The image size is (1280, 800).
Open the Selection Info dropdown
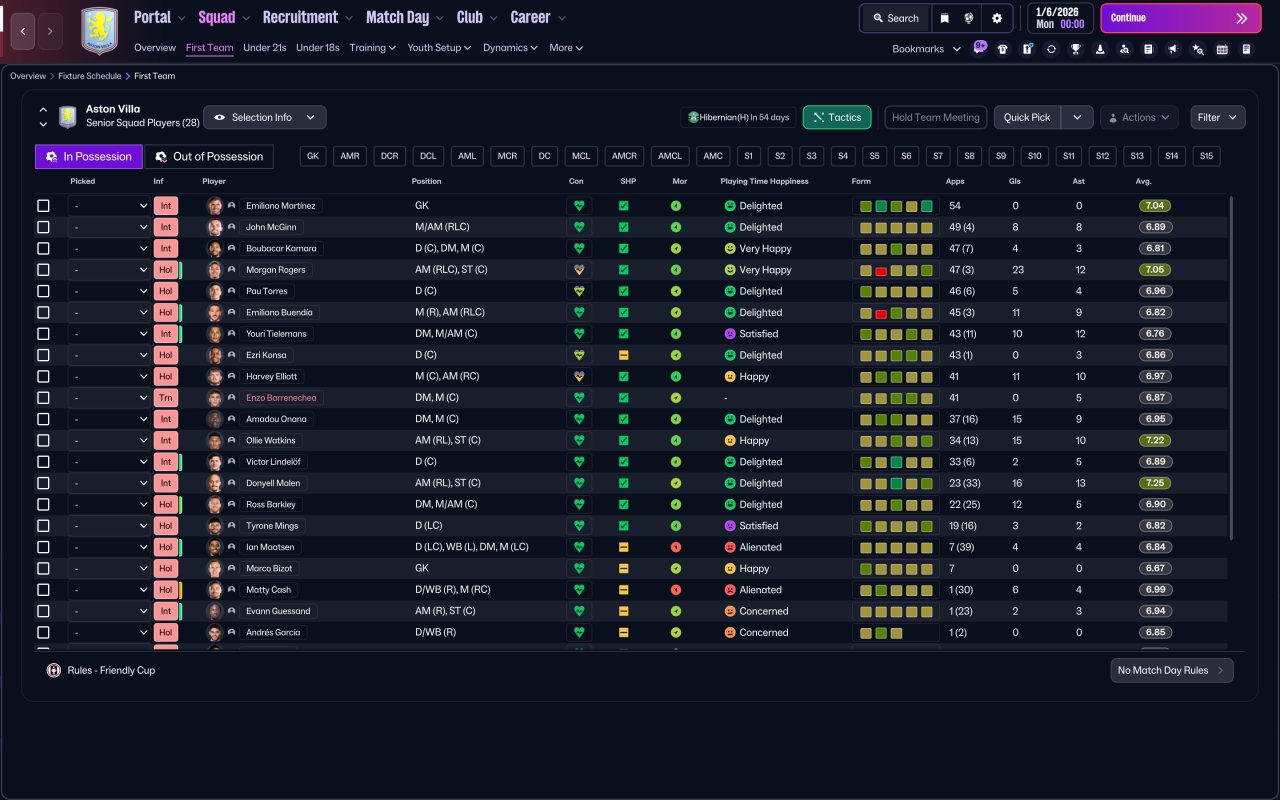[265, 117]
